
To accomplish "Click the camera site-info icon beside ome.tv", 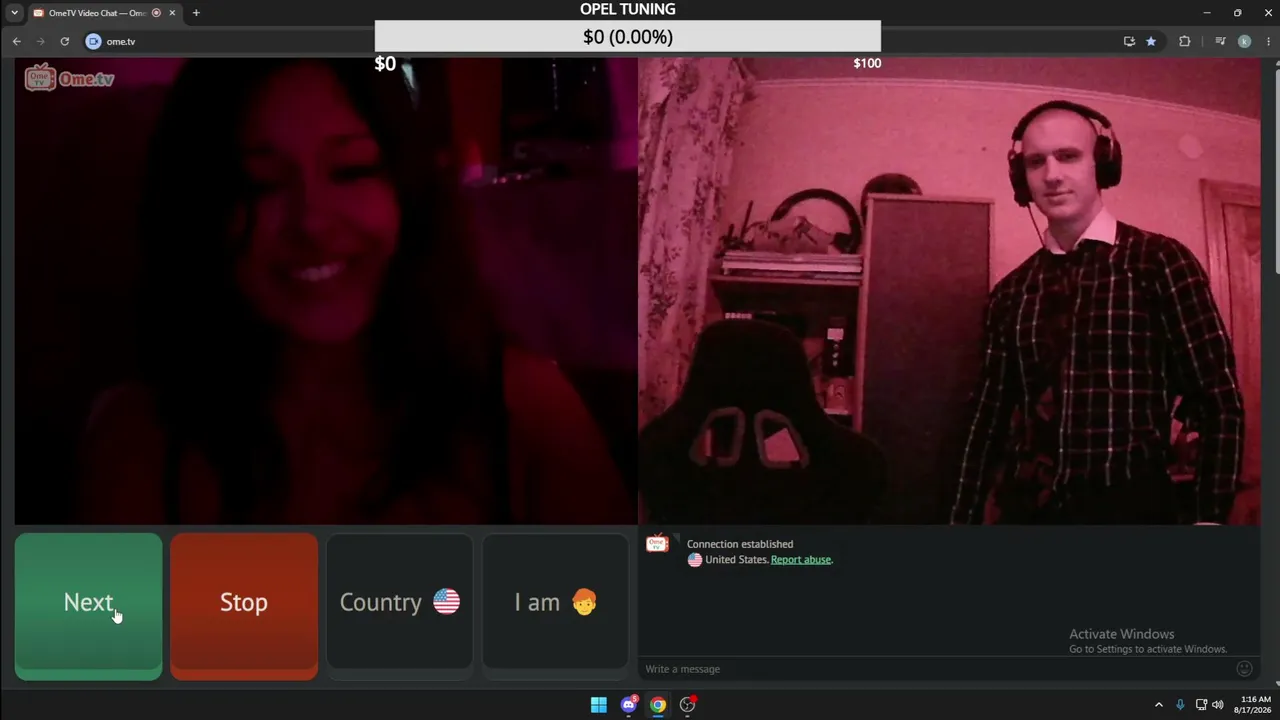I will [93, 41].
